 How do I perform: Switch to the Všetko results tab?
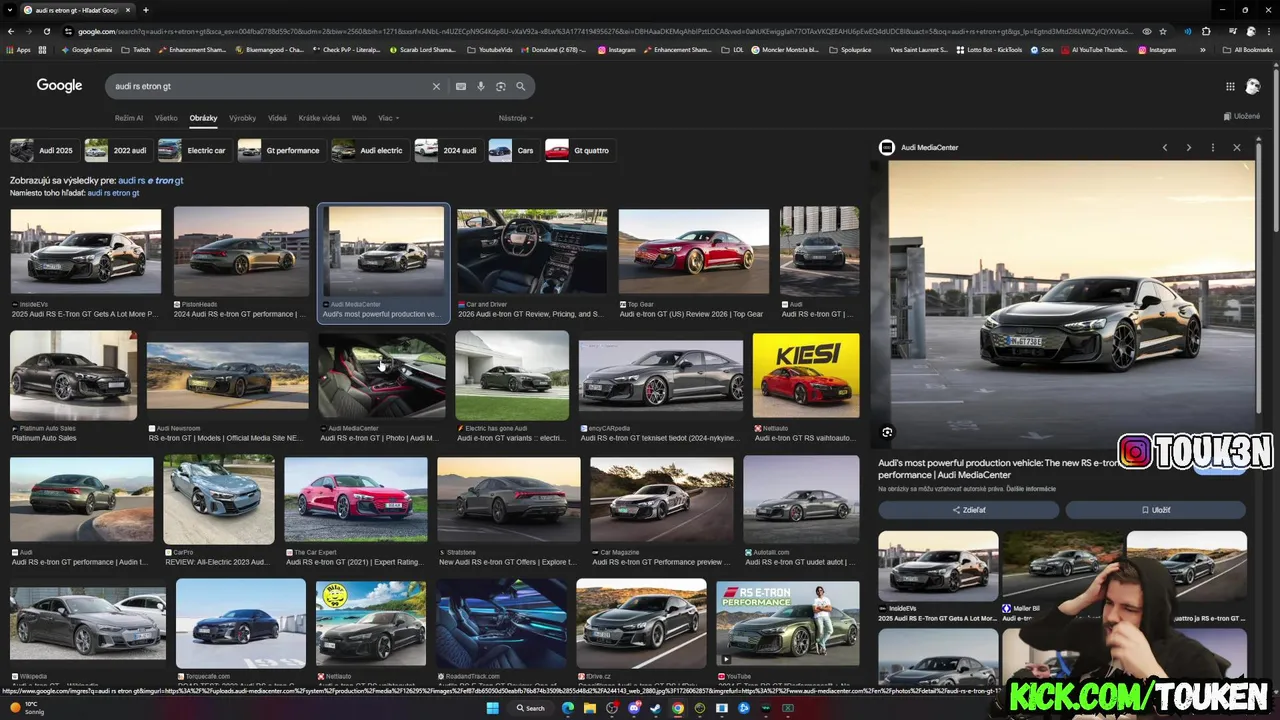click(166, 118)
